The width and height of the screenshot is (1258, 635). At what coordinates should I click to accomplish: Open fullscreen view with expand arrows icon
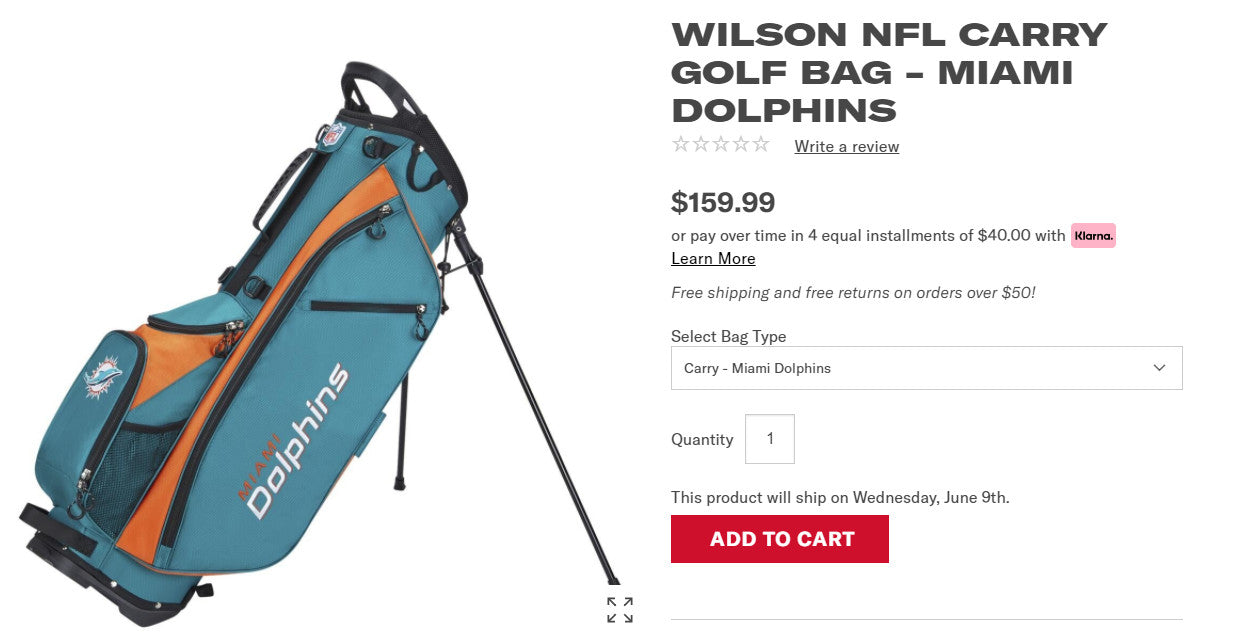tap(620, 610)
